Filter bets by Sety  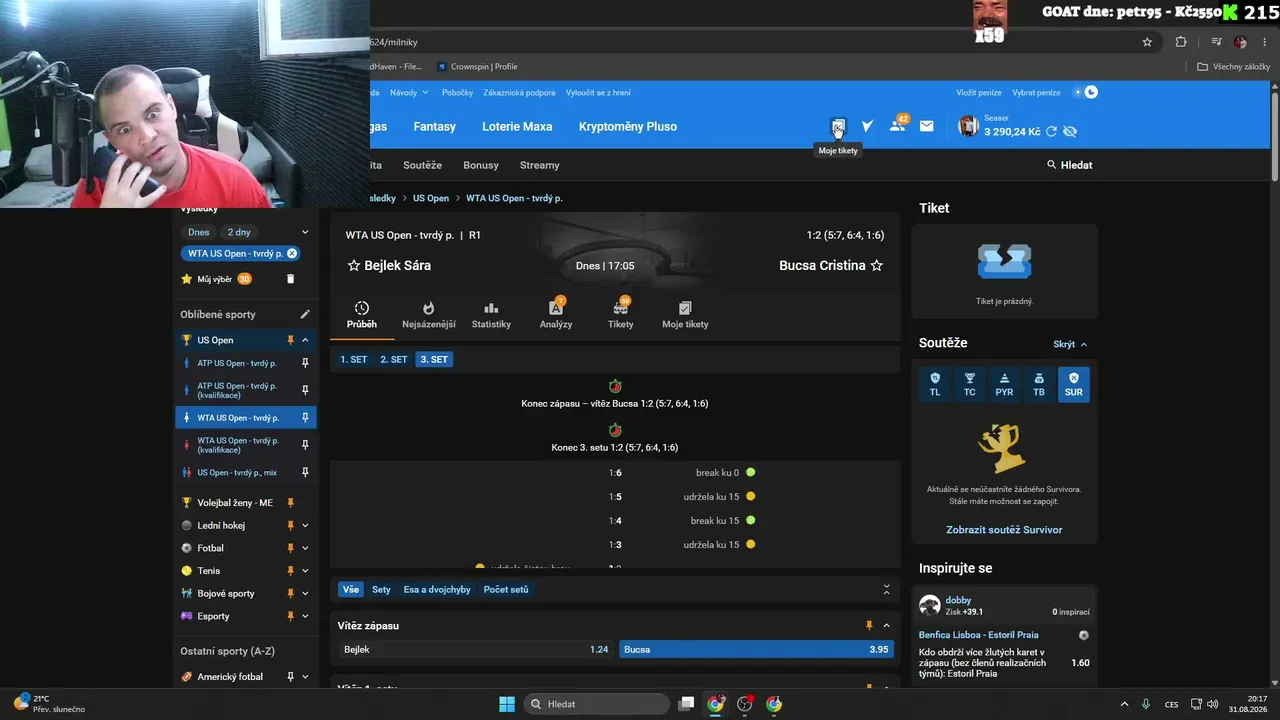tap(381, 590)
